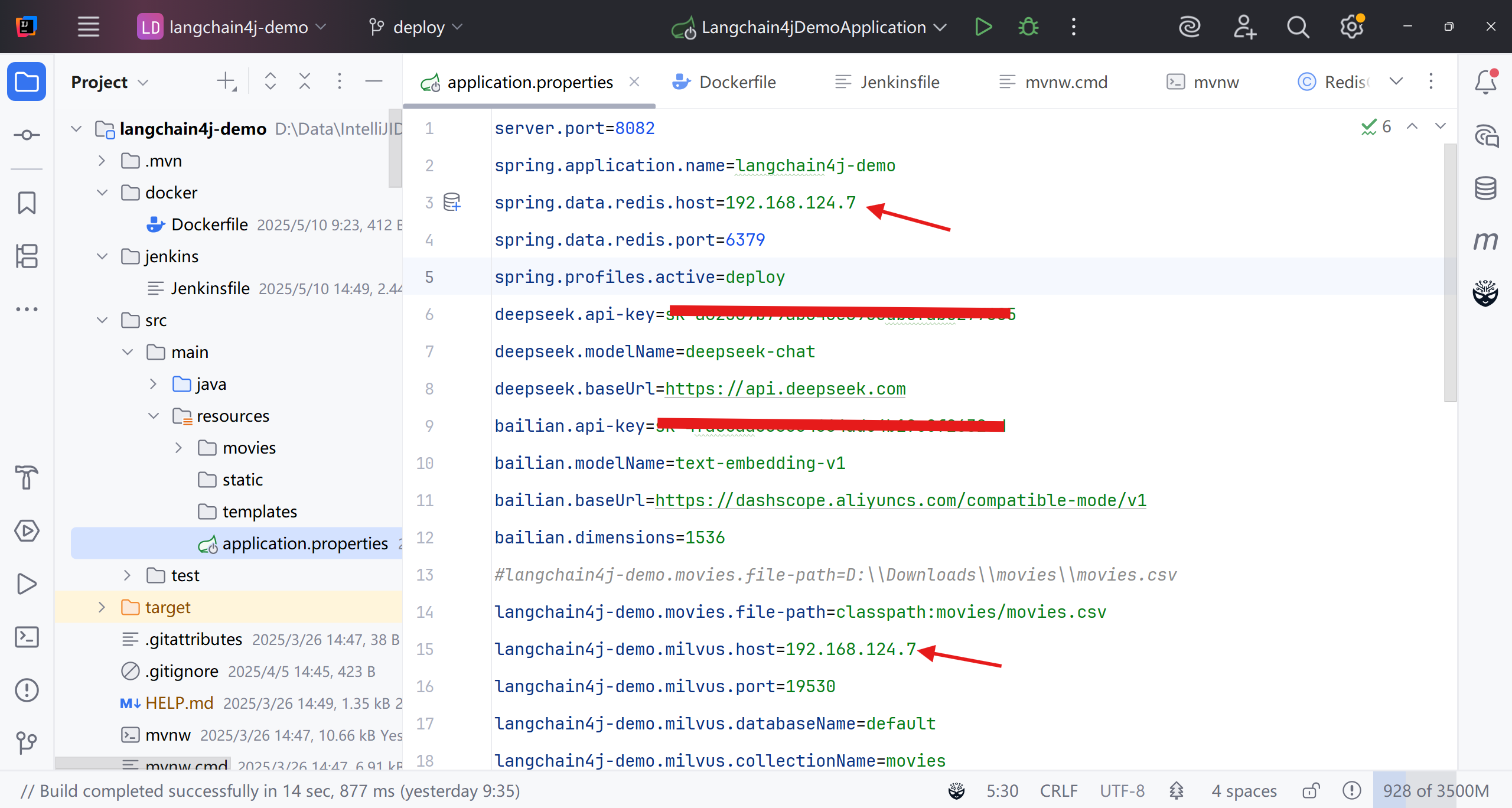
Task: Expand the target folder
Action: pos(102,607)
